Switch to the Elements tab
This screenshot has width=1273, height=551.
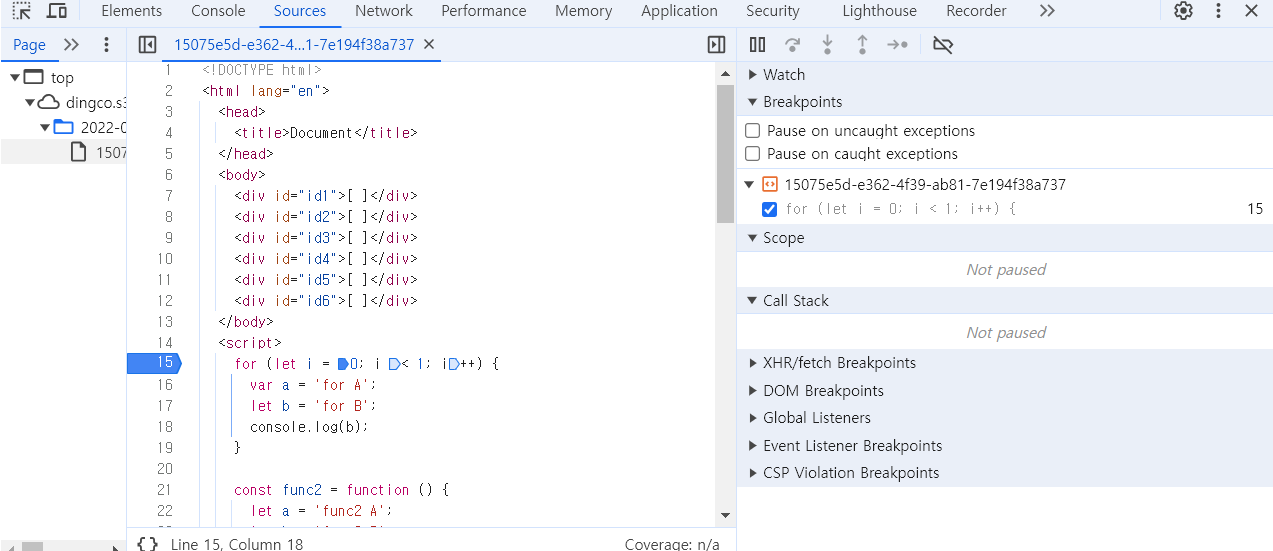(131, 11)
